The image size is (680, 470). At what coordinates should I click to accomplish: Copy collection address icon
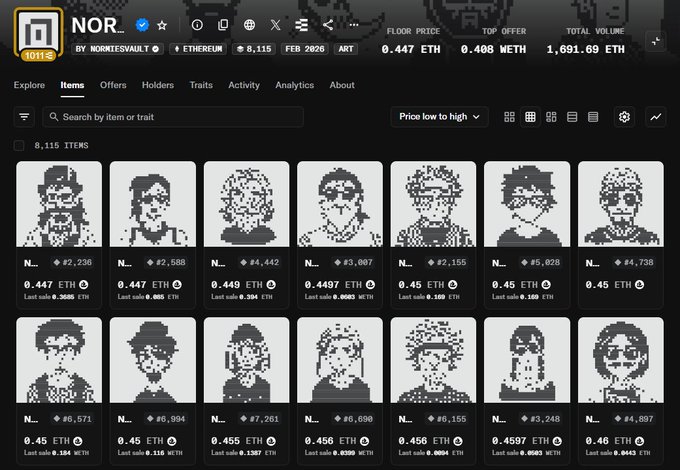(x=223, y=25)
